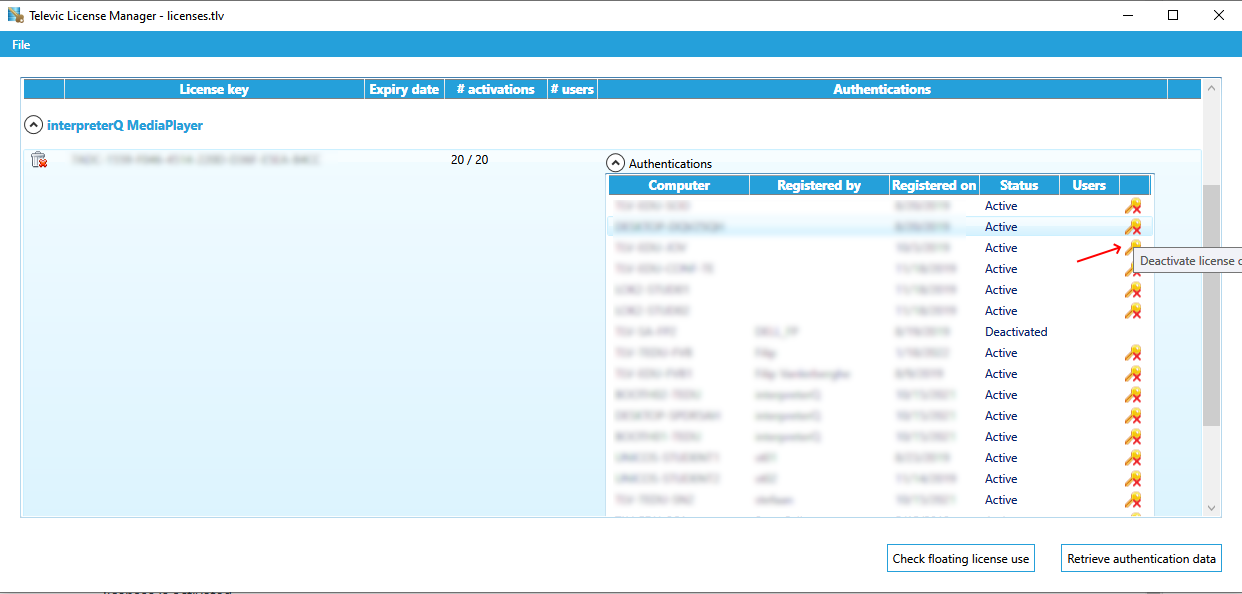Screen dimensions: 1242x594
Task: Sort by the Registered on column header
Action: click(934, 185)
